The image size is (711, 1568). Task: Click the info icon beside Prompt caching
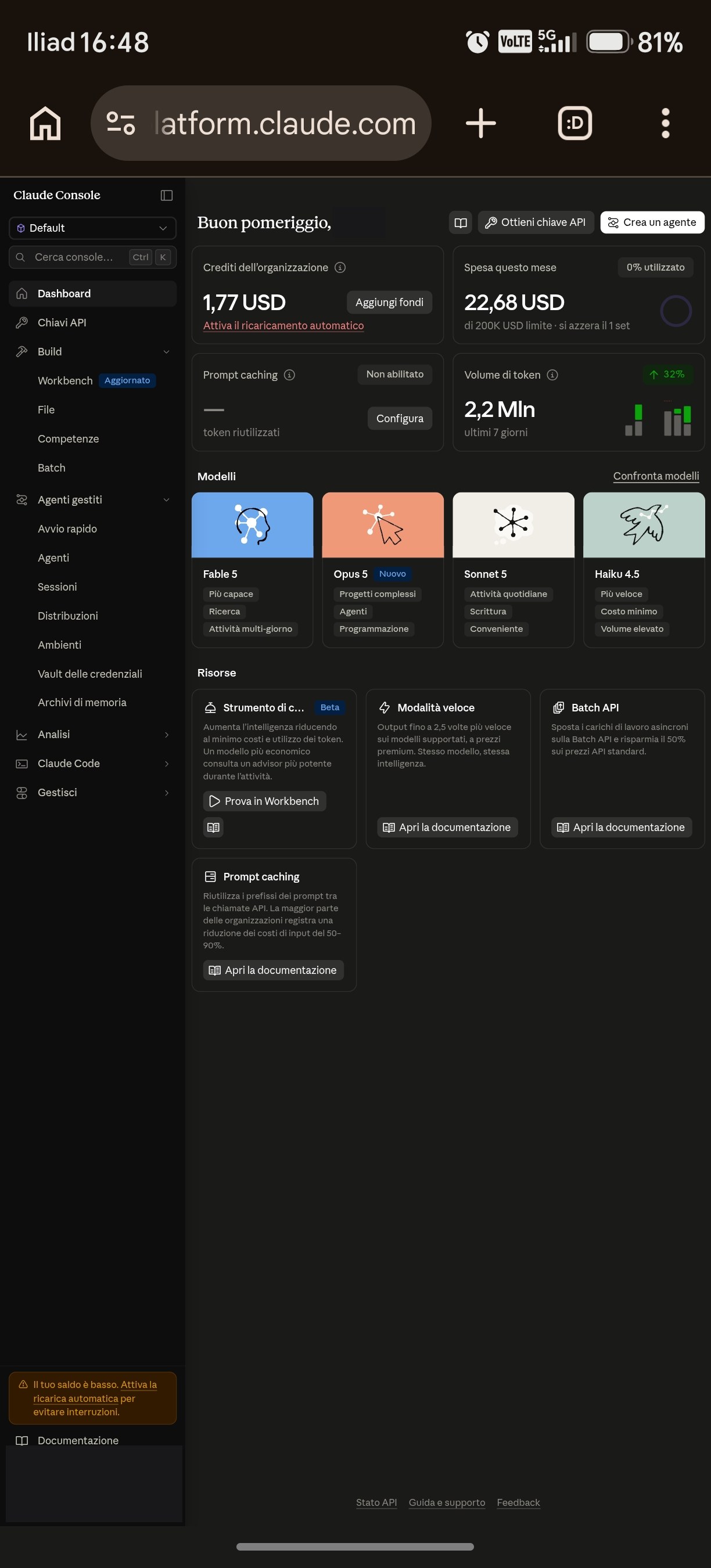290,375
